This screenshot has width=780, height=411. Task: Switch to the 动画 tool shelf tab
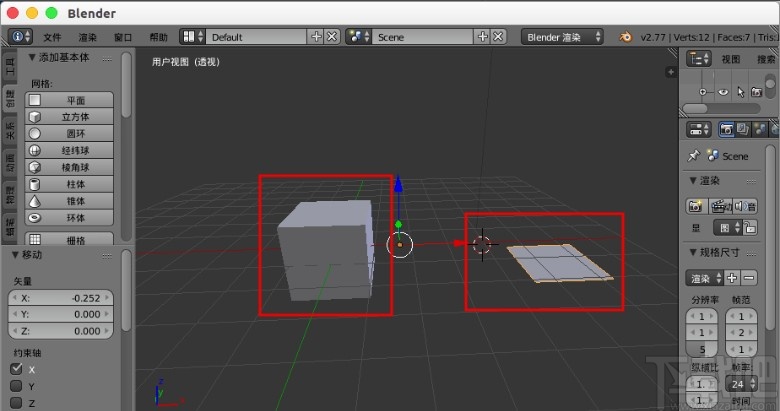click(x=9, y=163)
